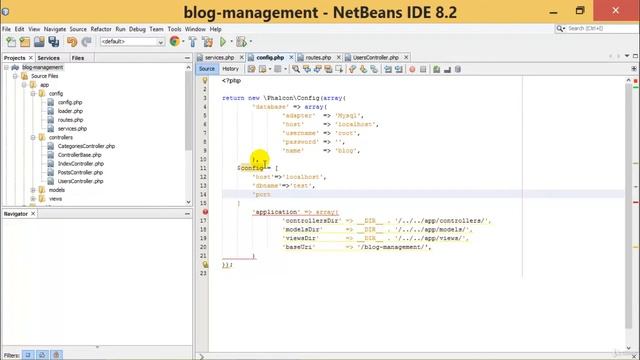The image size is (640, 360).
Task: Collapse the blog-management project node
Action: point(6,67)
